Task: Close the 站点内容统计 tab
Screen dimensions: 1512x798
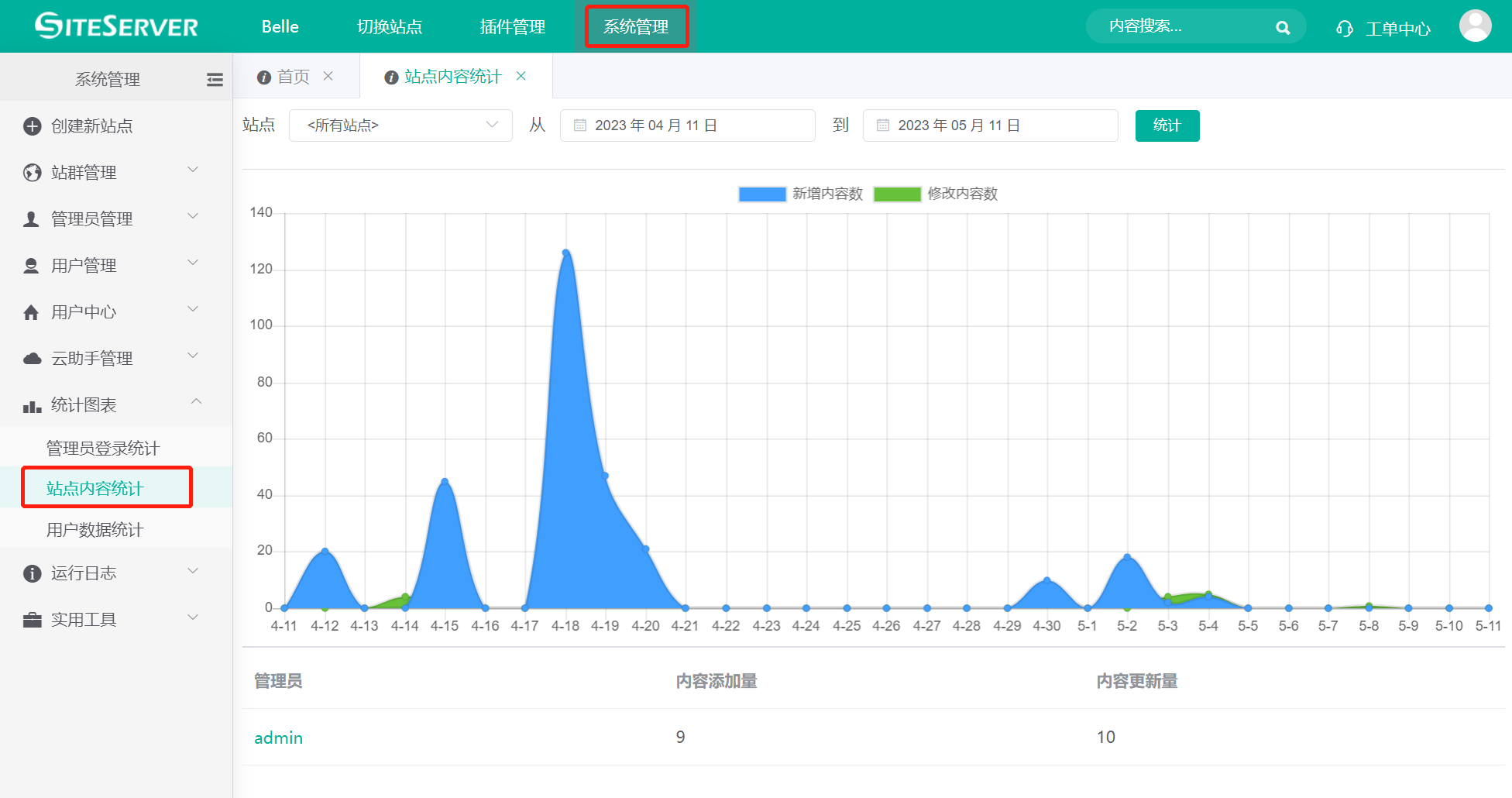Action: [x=521, y=76]
